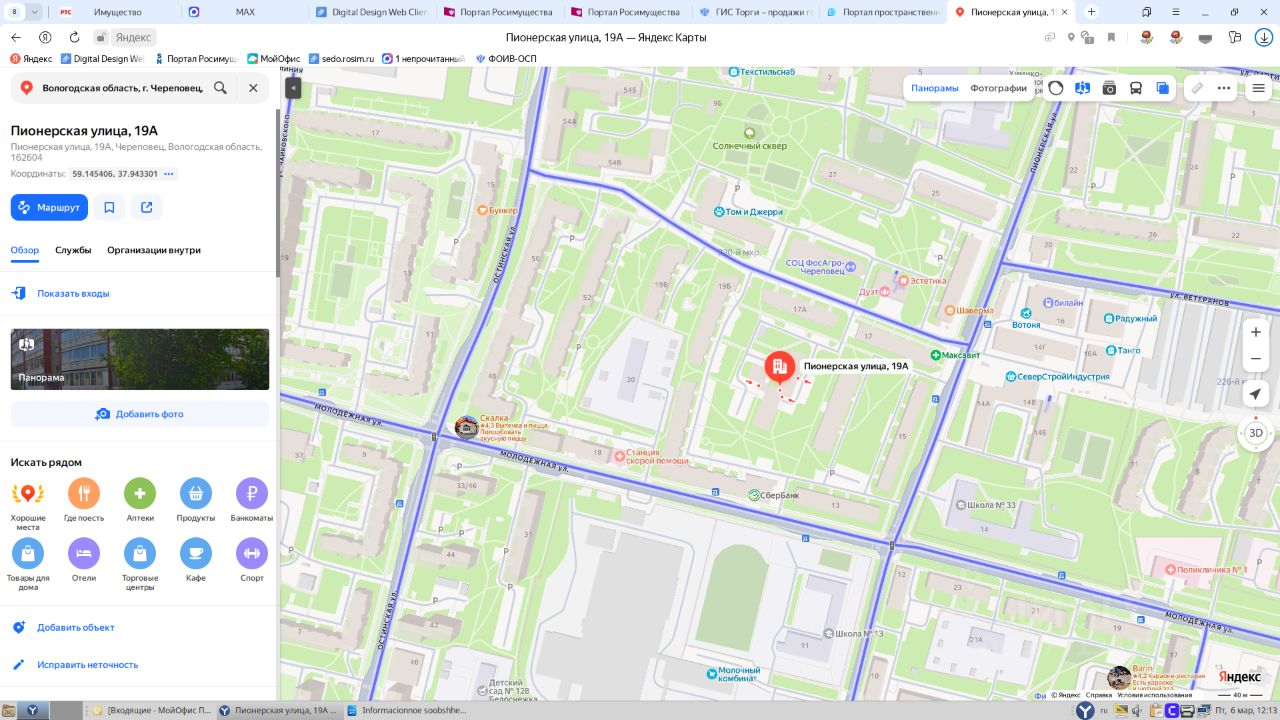Switch to the Службы tab

tap(73, 250)
